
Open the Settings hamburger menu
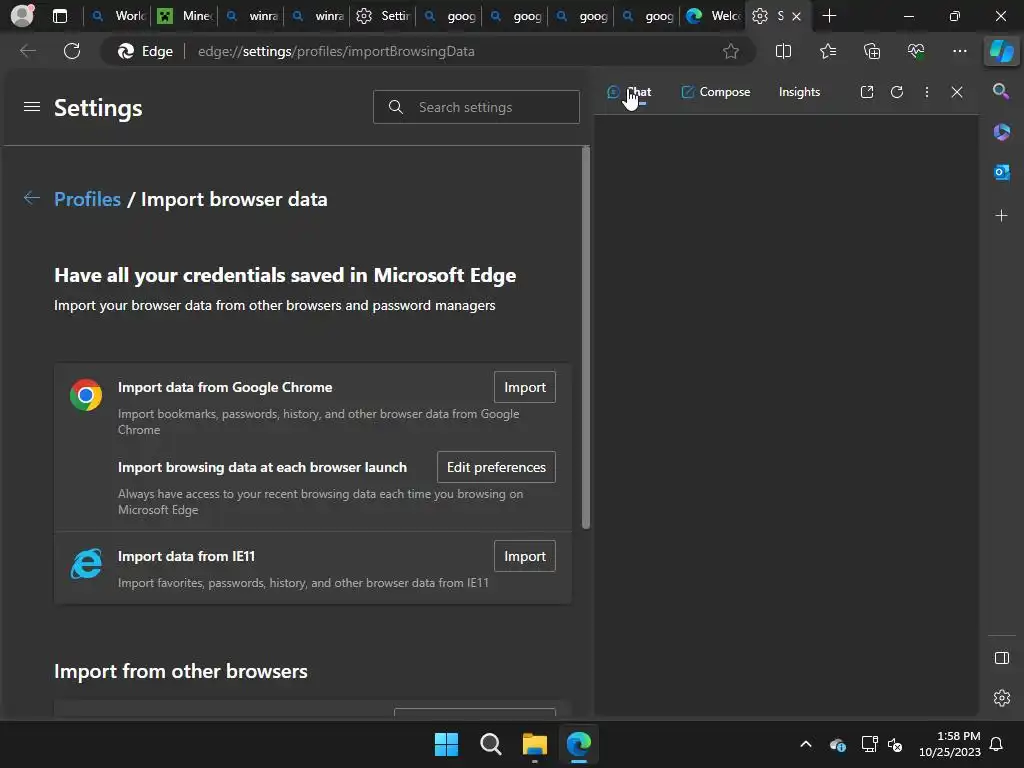[32, 106]
